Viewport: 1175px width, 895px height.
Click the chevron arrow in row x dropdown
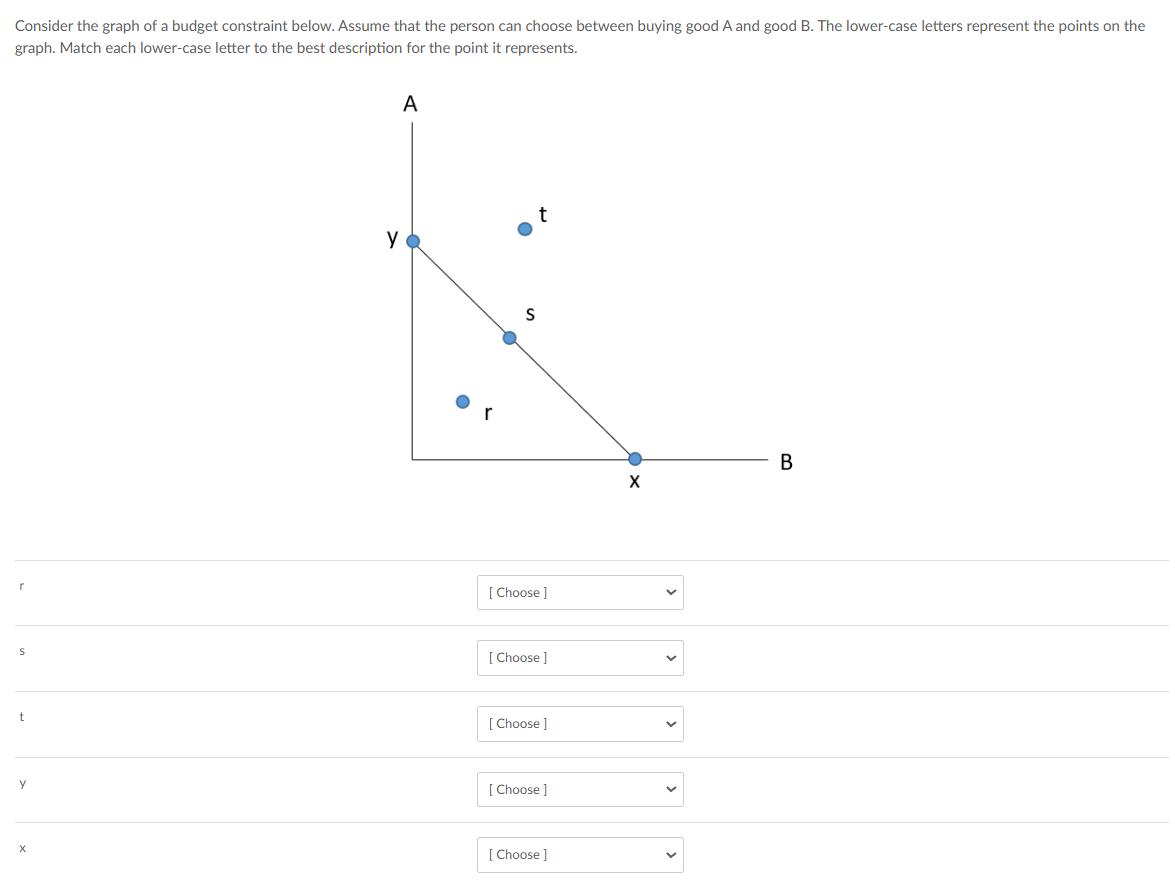[x=671, y=855]
